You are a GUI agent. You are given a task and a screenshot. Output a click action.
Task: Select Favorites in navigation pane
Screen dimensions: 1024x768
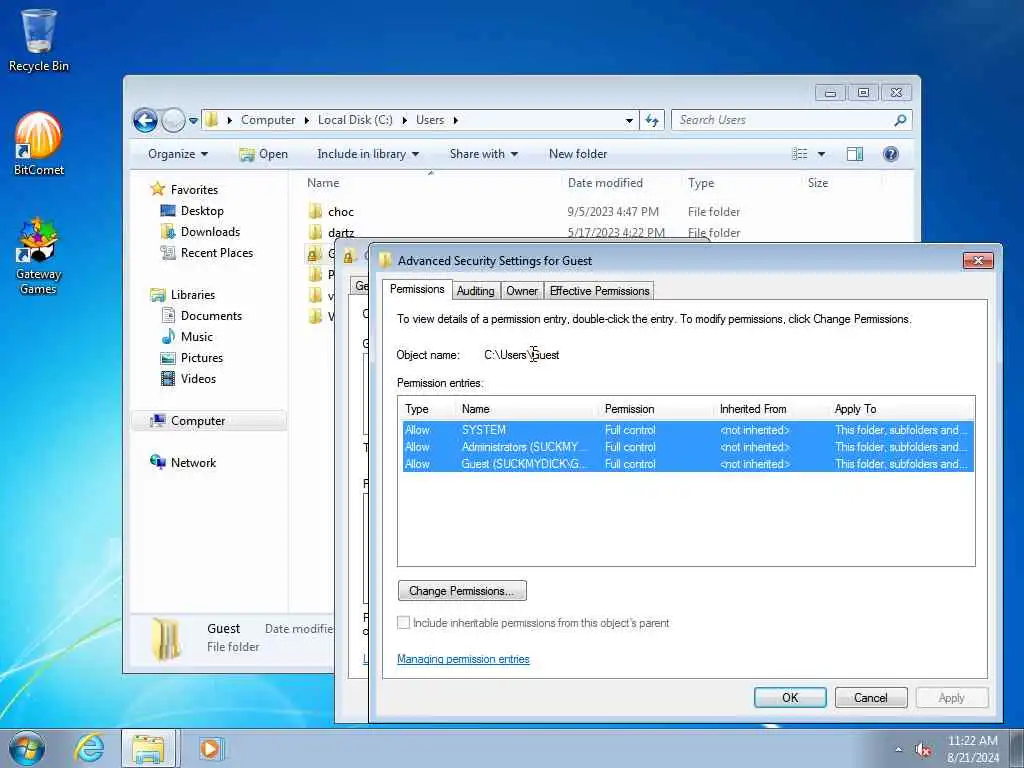point(194,189)
